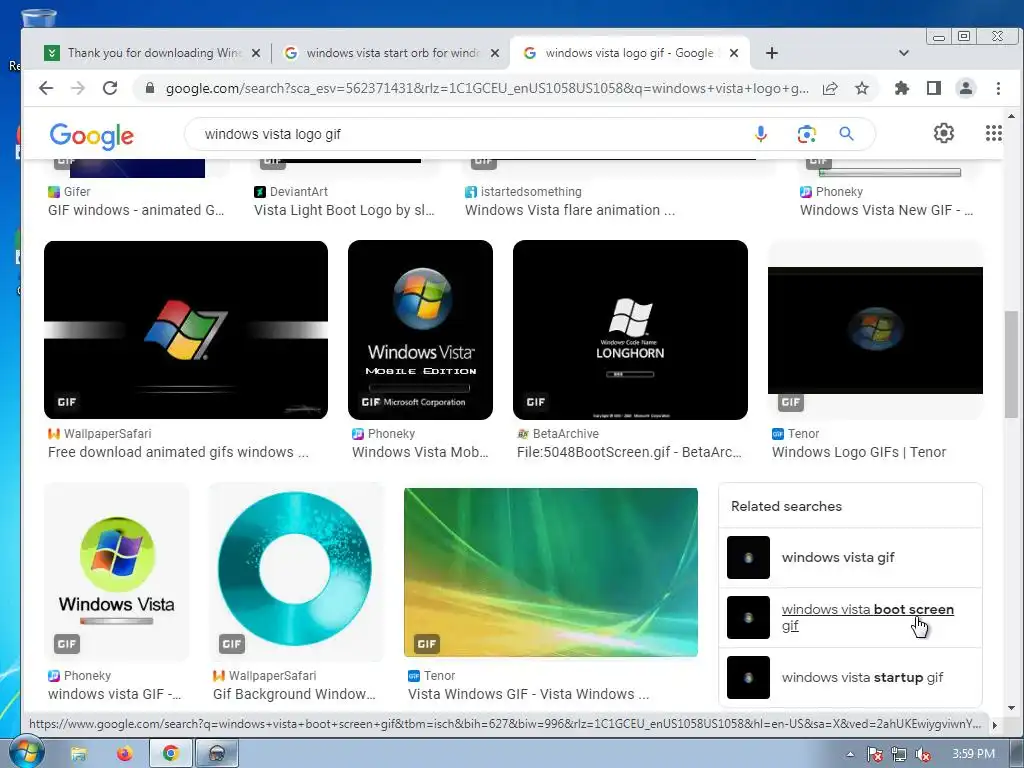1024x768 pixels.
Task: Show hidden system tray icons
Action: click(x=850, y=754)
